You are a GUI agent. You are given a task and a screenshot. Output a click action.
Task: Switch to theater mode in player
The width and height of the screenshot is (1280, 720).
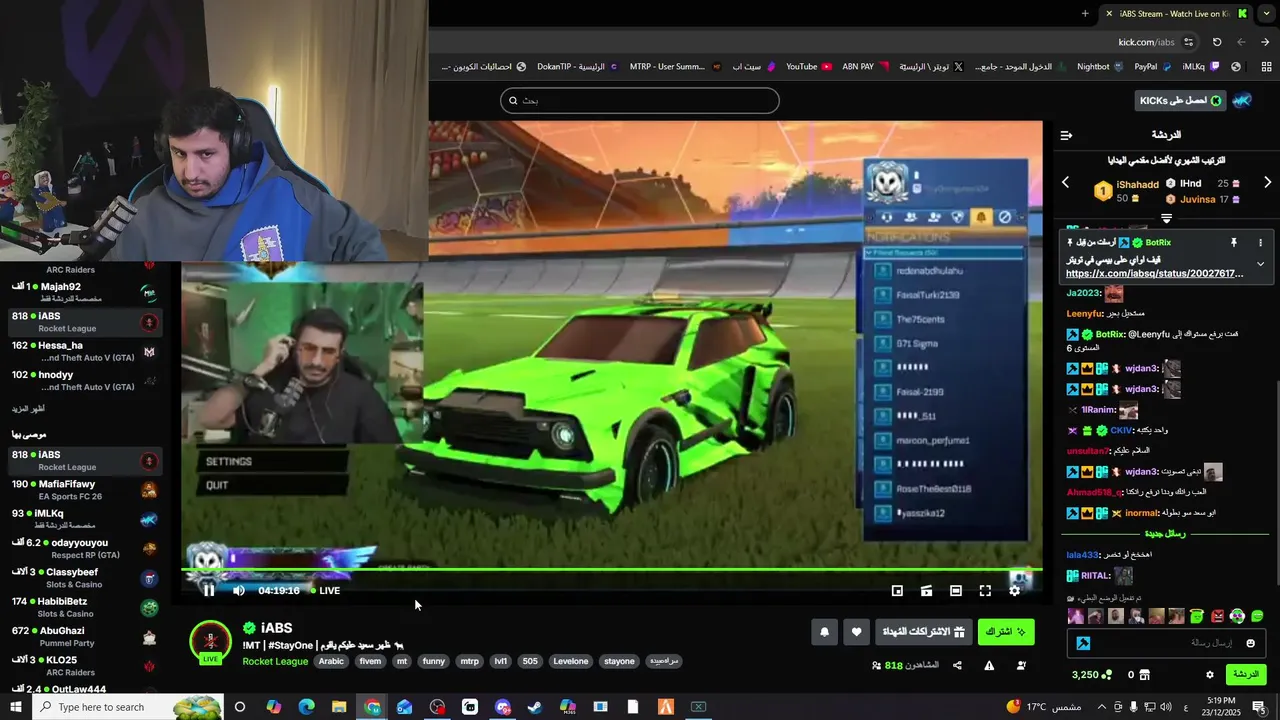coord(956,591)
